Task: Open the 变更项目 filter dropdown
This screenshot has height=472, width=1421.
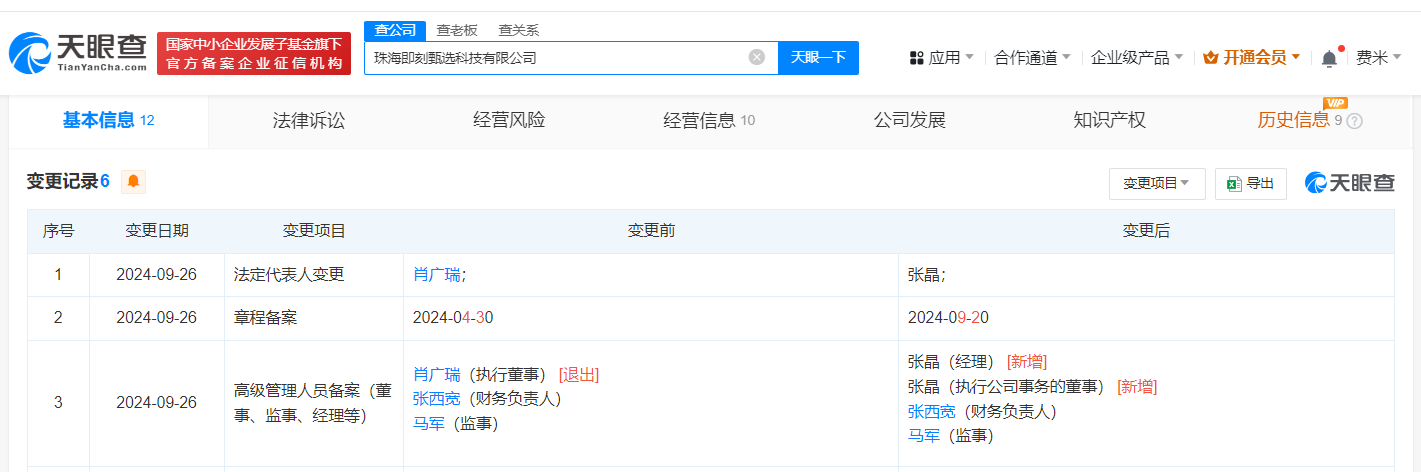Action: 1157,184
